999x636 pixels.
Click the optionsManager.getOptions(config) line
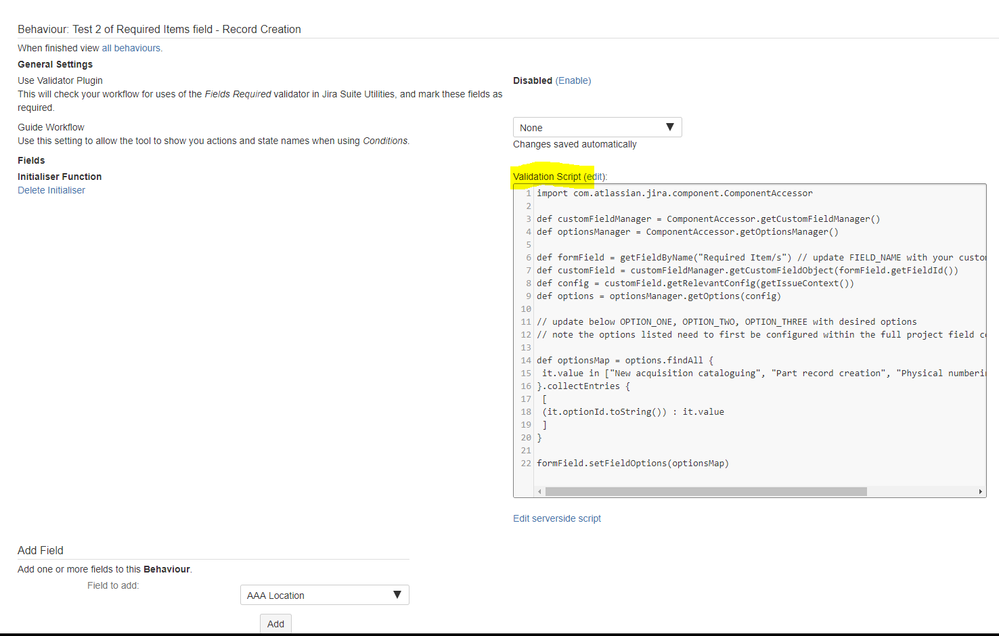coord(658,296)
